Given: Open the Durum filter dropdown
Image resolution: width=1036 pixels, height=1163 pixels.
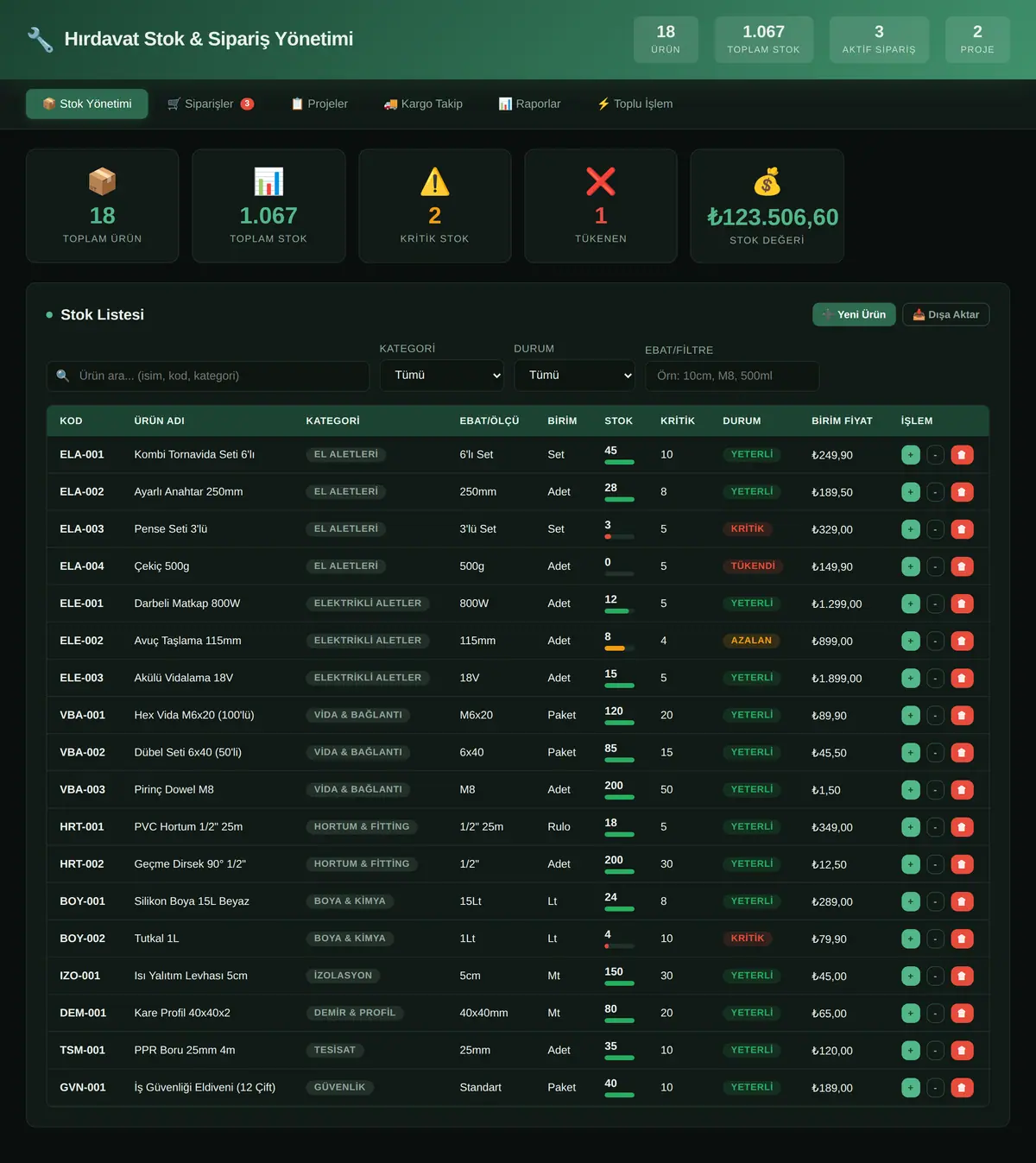Looking at the screenshot, I should [575, 376].
